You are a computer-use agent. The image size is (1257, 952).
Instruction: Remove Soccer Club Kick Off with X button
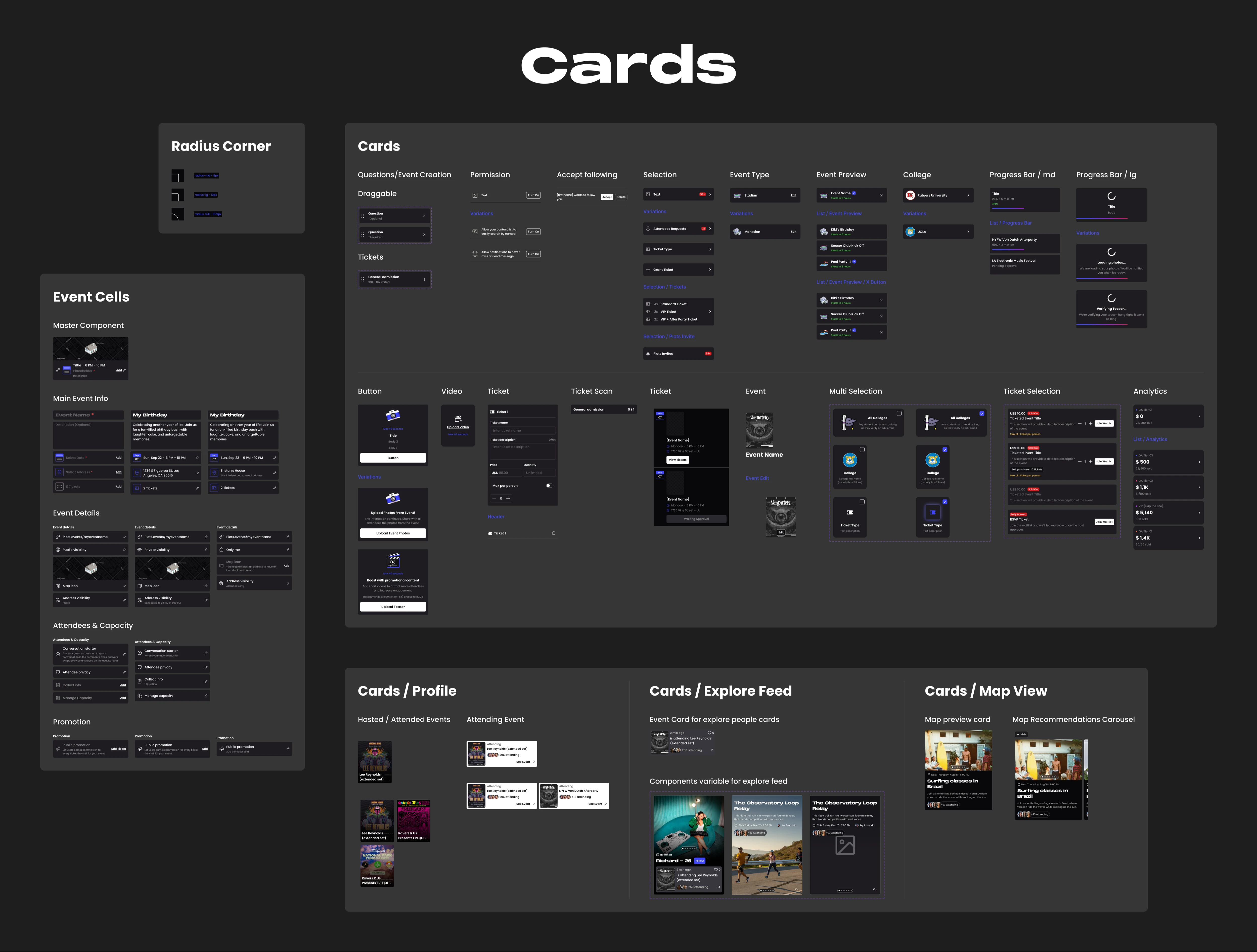[x=881, y=316]
